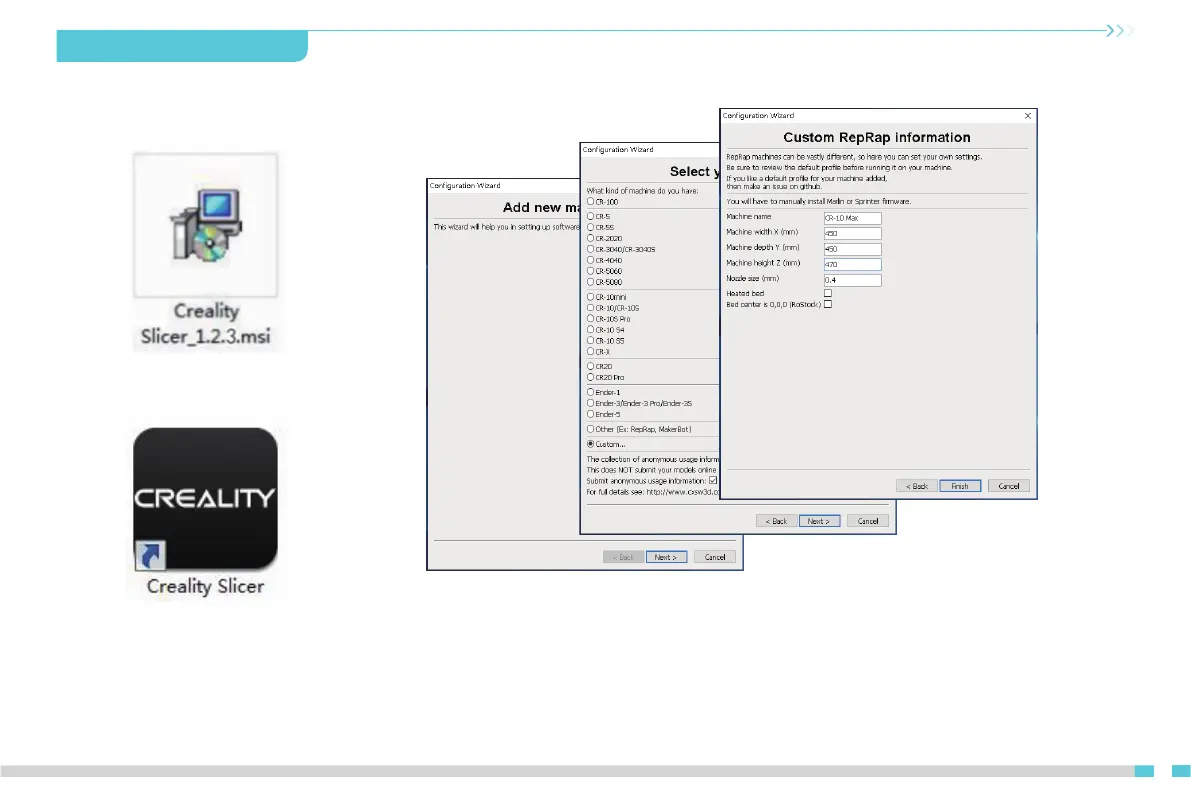Select the CR20 Pro radio button
The height and width of the screenshot is (794, 1191).
point(590,377)
